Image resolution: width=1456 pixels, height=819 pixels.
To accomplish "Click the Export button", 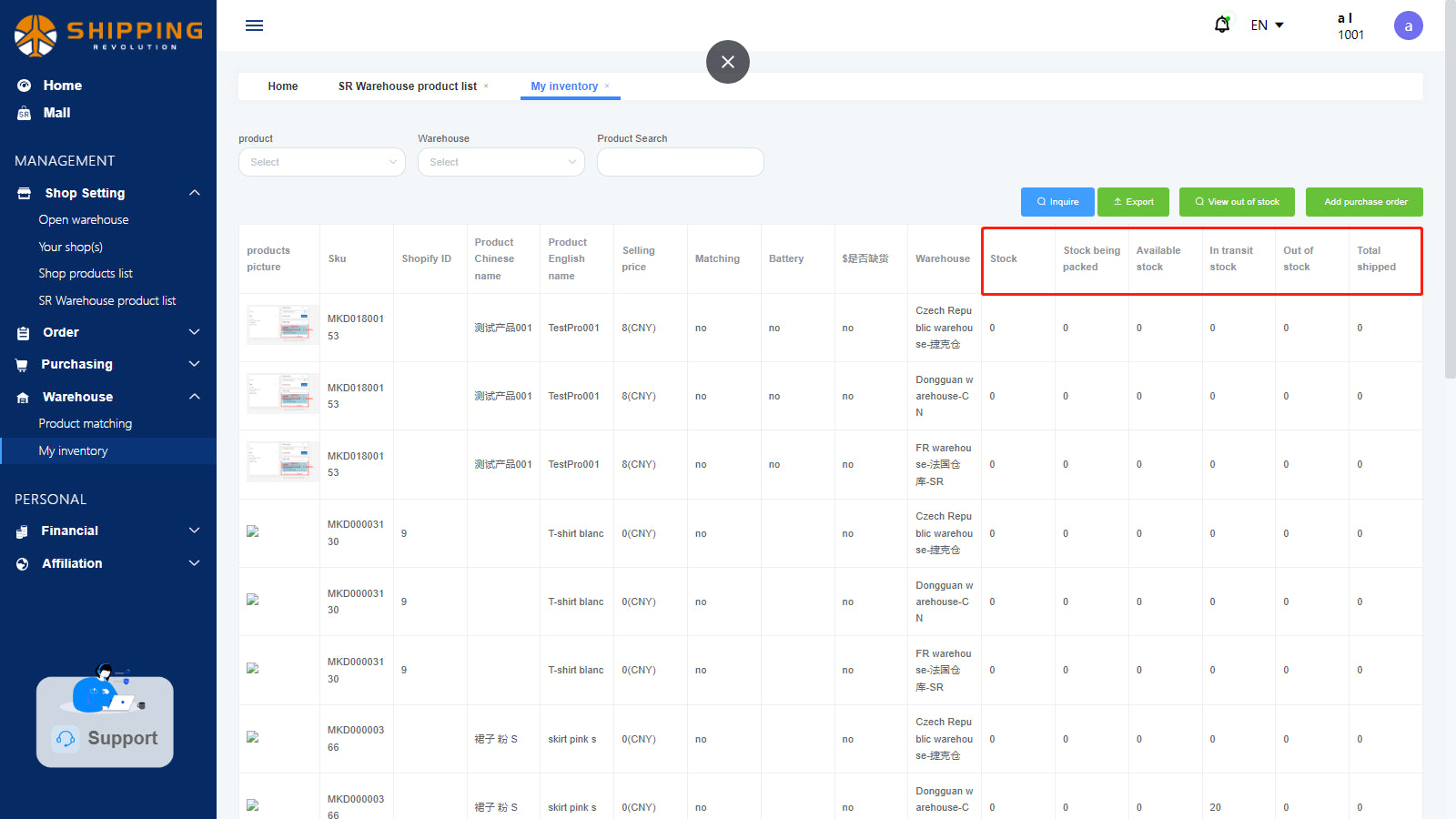I will coord(1133,202).
